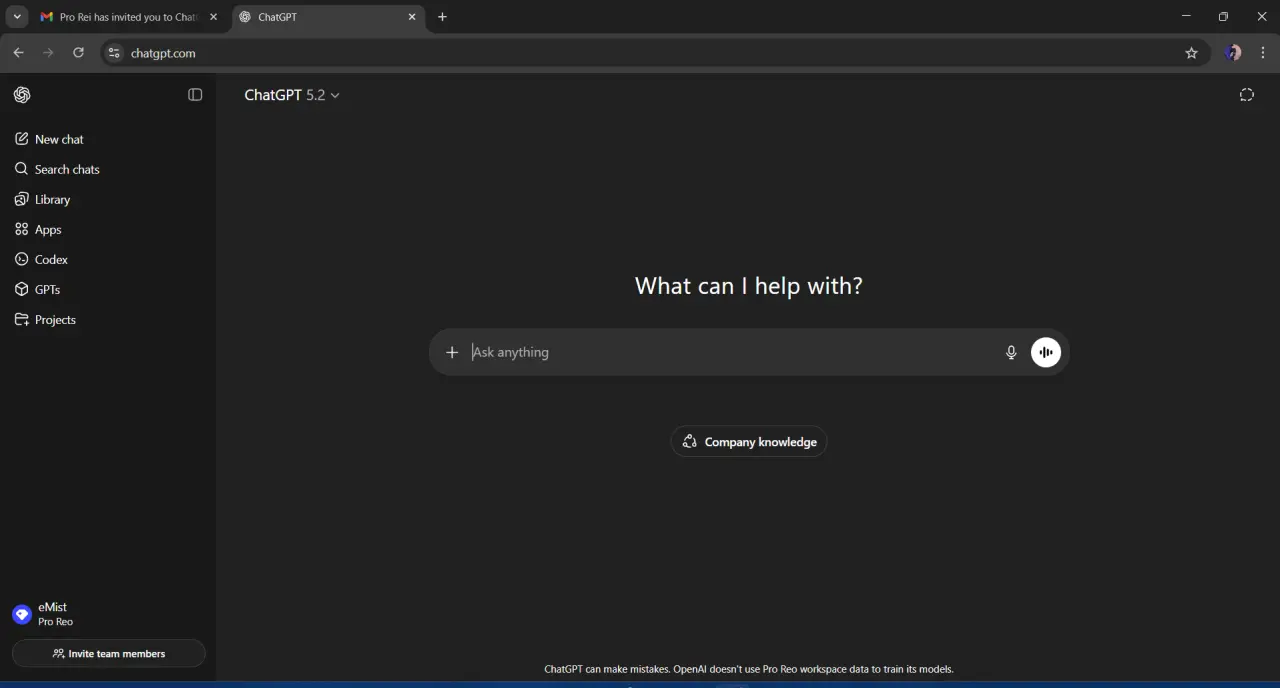Switch to the Gmail Pro Rei invitation tab
Image resolution: width=1280 pixels, height=688 pixels.
127,17
